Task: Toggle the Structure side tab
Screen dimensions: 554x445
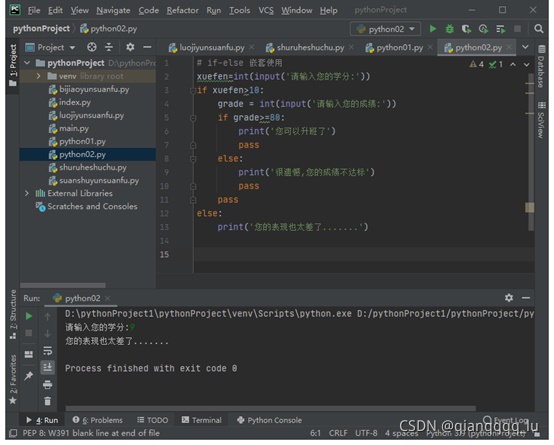Action: pos(13,315)
